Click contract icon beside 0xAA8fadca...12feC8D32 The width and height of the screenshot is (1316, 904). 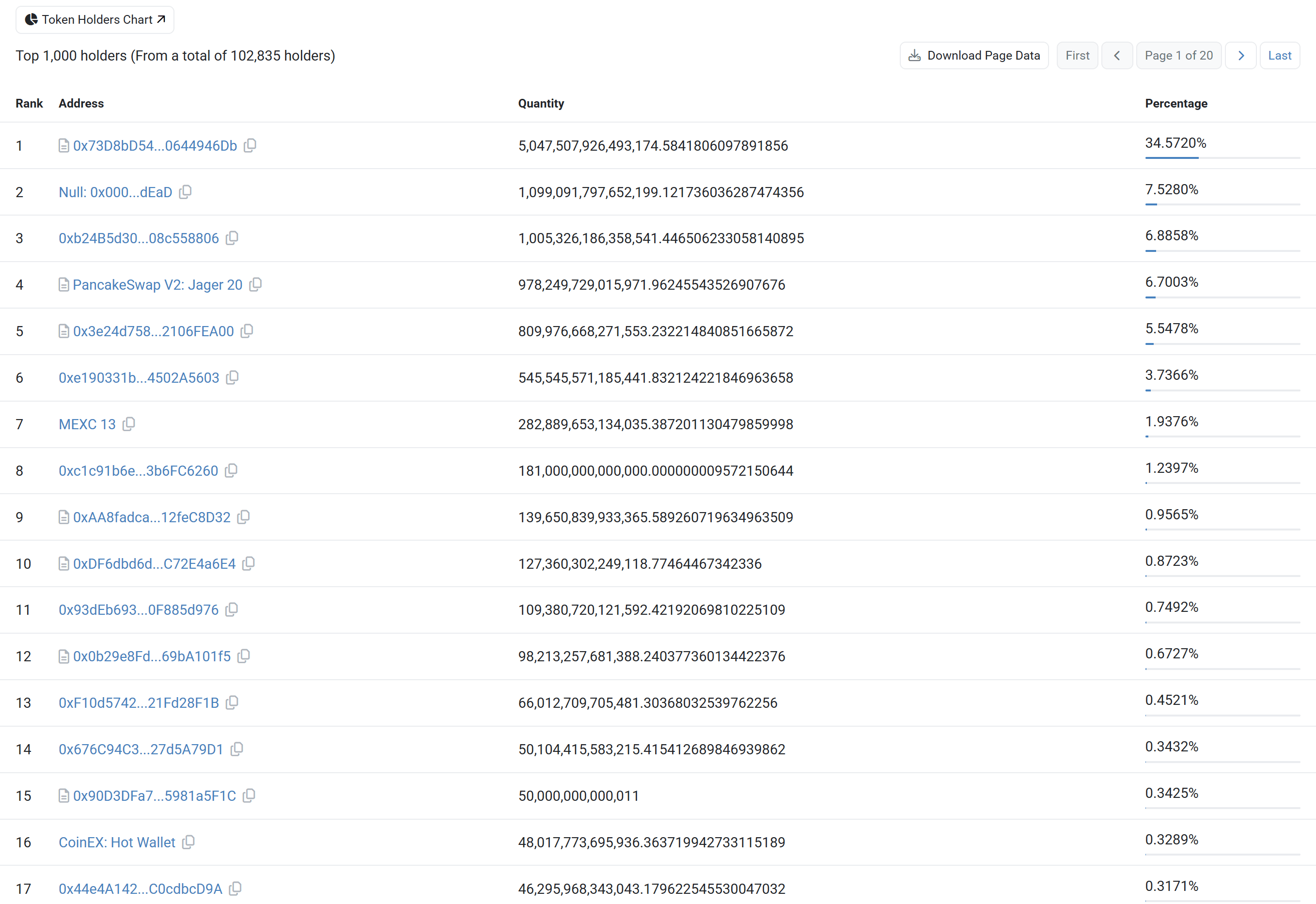[64, 516]
